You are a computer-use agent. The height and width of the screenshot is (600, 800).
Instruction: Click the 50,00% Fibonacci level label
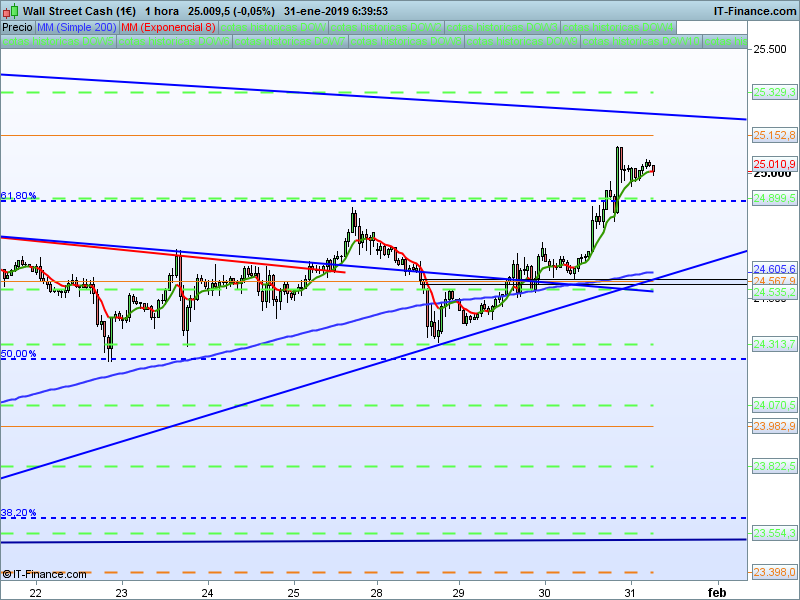coord(18,354)
